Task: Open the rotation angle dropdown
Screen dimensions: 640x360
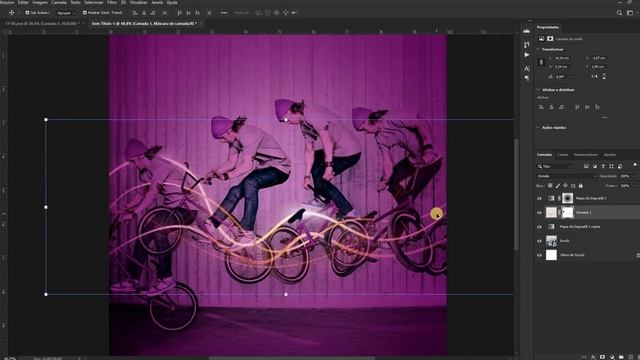Action: 570,76
